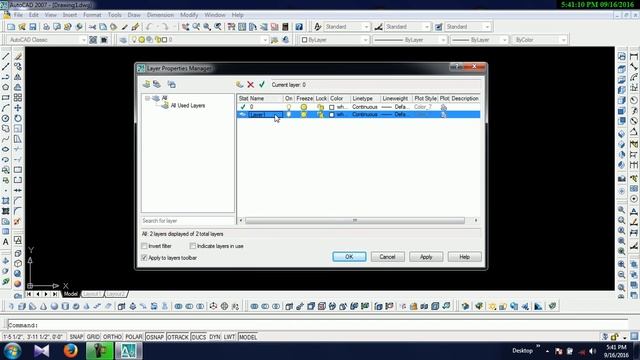
Task: Click the Windows Start button
Action: tap(12, 351)
